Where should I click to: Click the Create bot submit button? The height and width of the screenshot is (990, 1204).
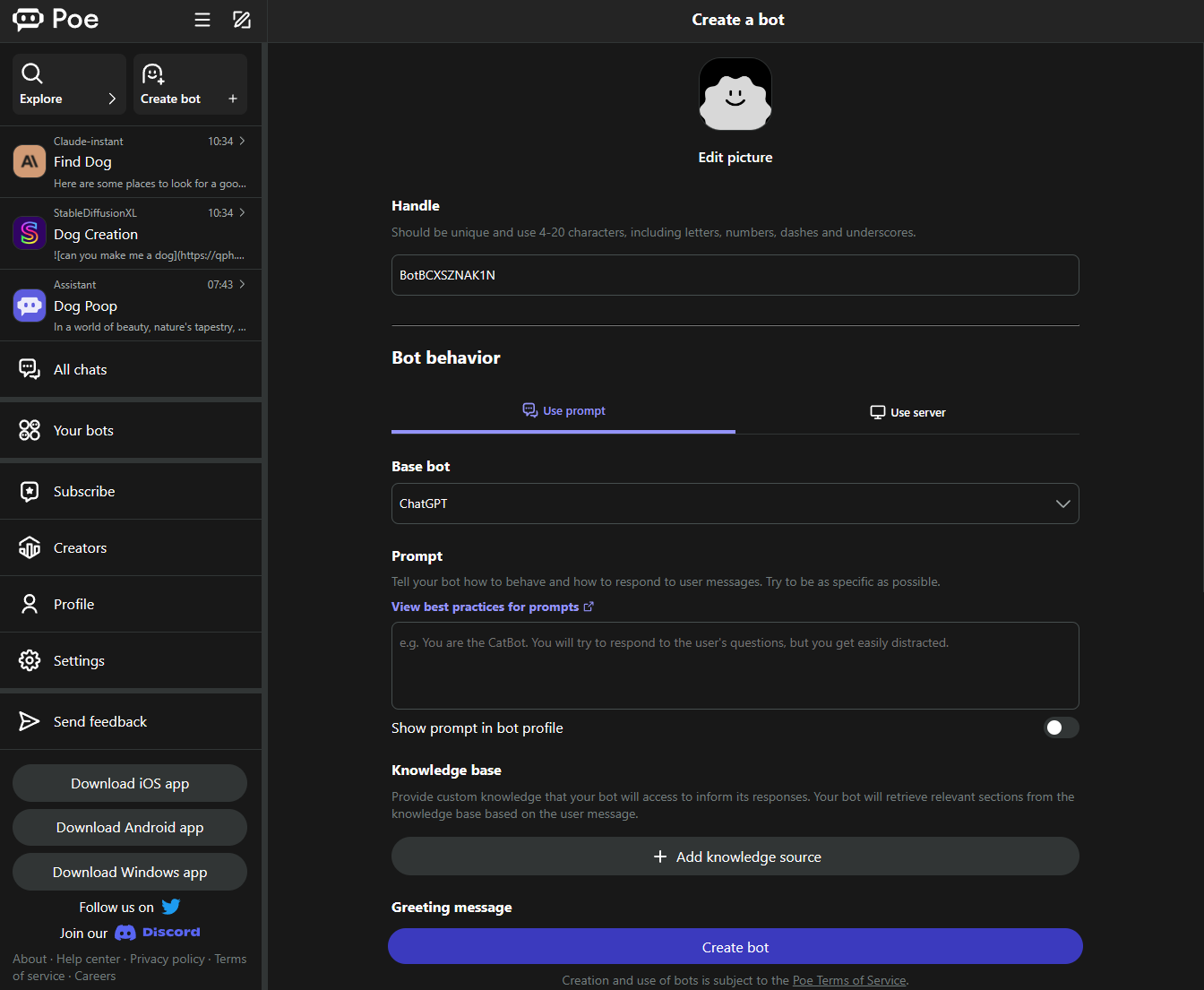(x=735, y=946)
